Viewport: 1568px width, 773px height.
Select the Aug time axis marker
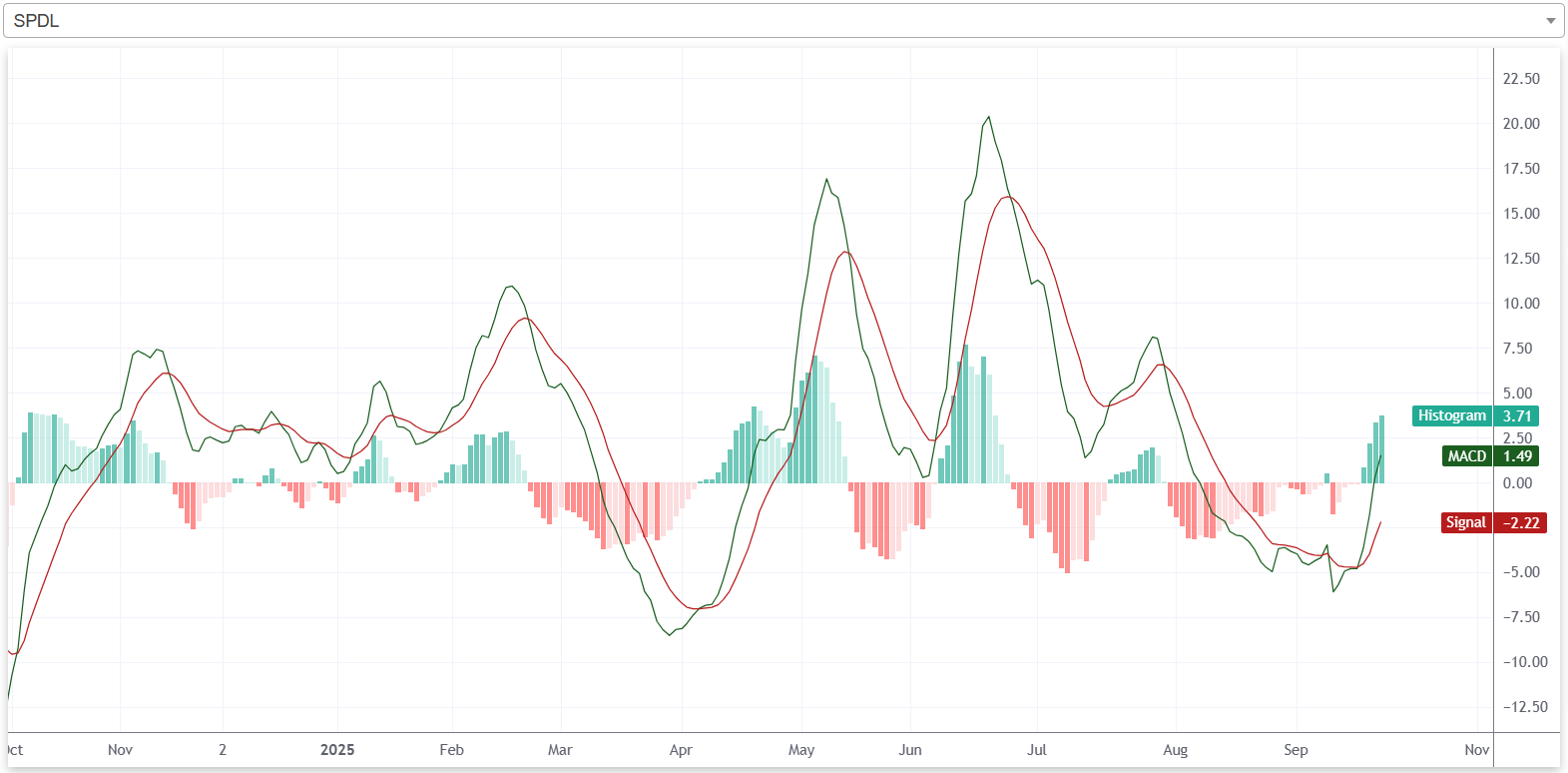click(x=1176, y=750)
